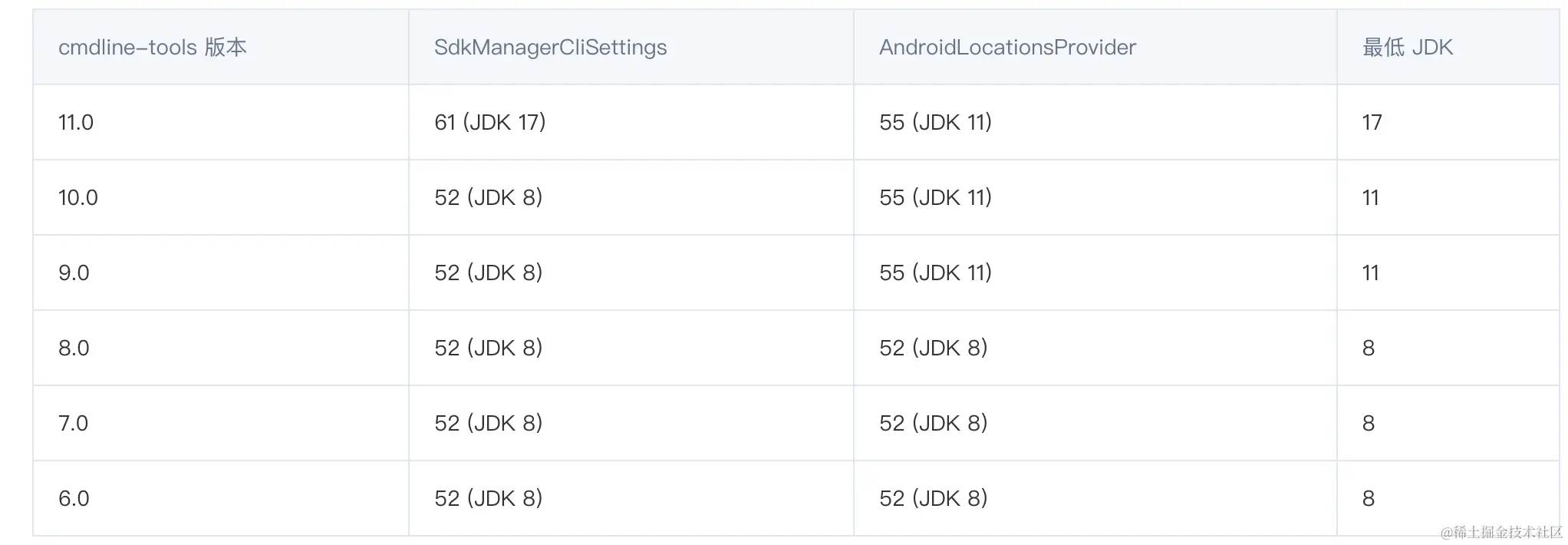
Task: Select the 8.0 version cell
Action: tap(74, 348)
